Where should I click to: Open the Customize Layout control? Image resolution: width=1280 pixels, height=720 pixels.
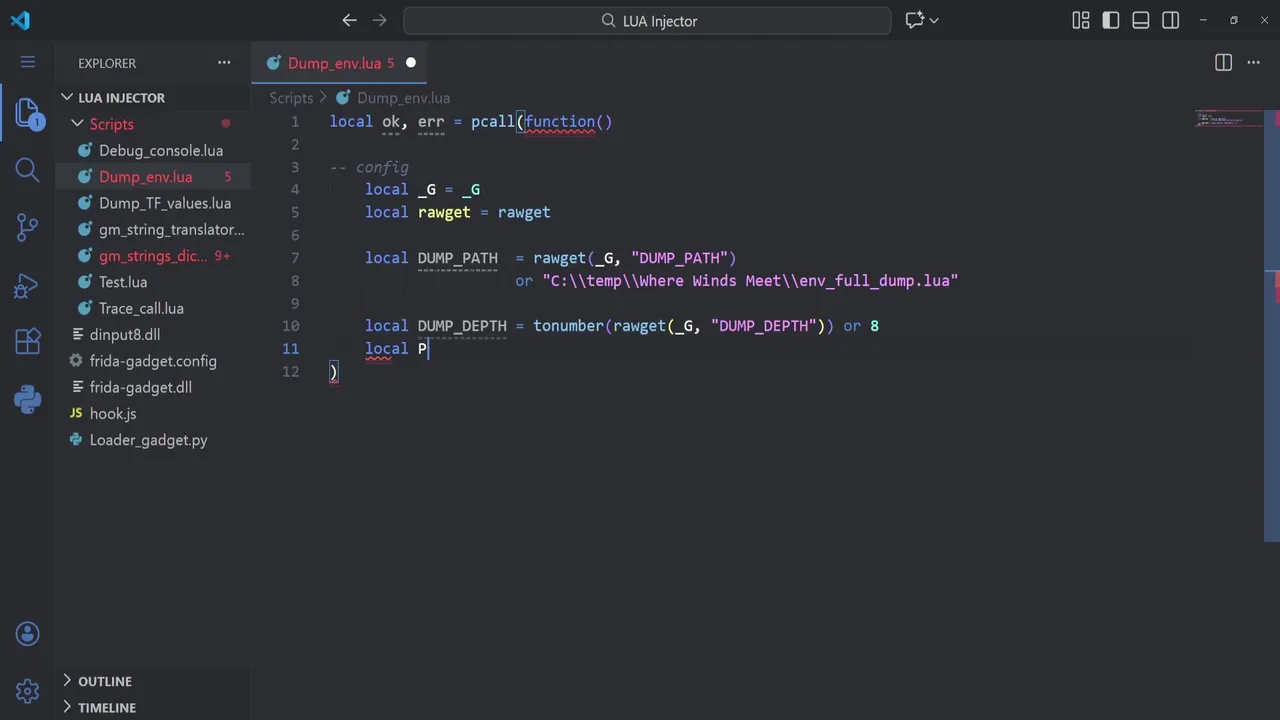(x=1081, y=20)
